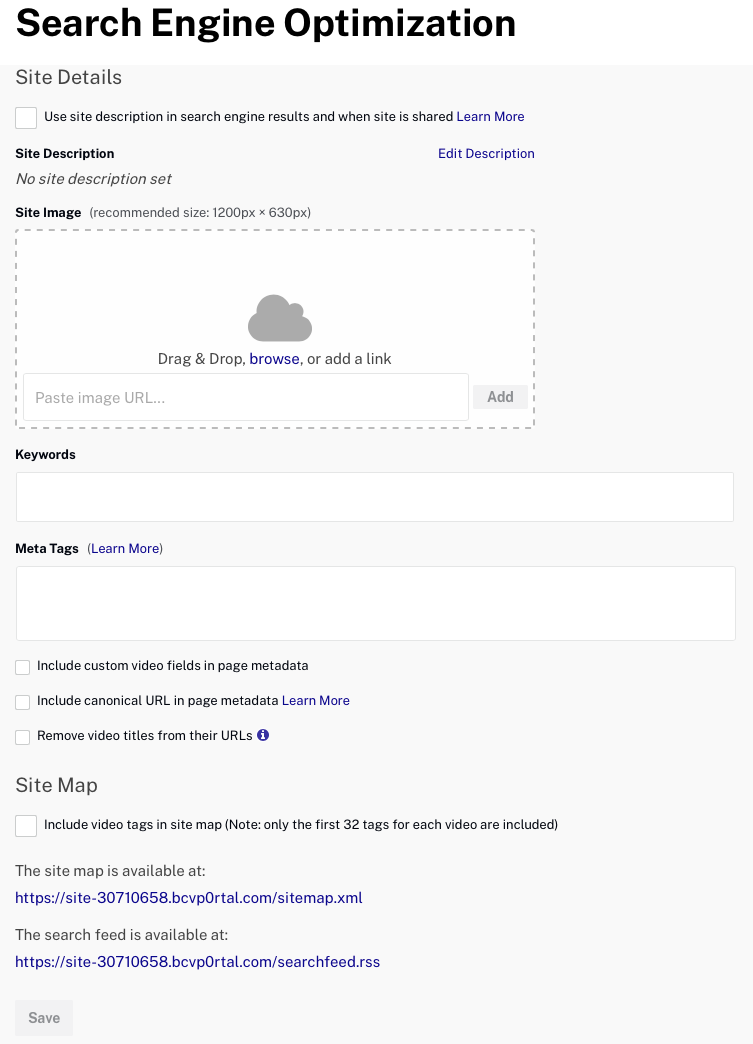Tick Remove video titles from URLs checkbox
753x1044 pixels.
coord(23,737)
